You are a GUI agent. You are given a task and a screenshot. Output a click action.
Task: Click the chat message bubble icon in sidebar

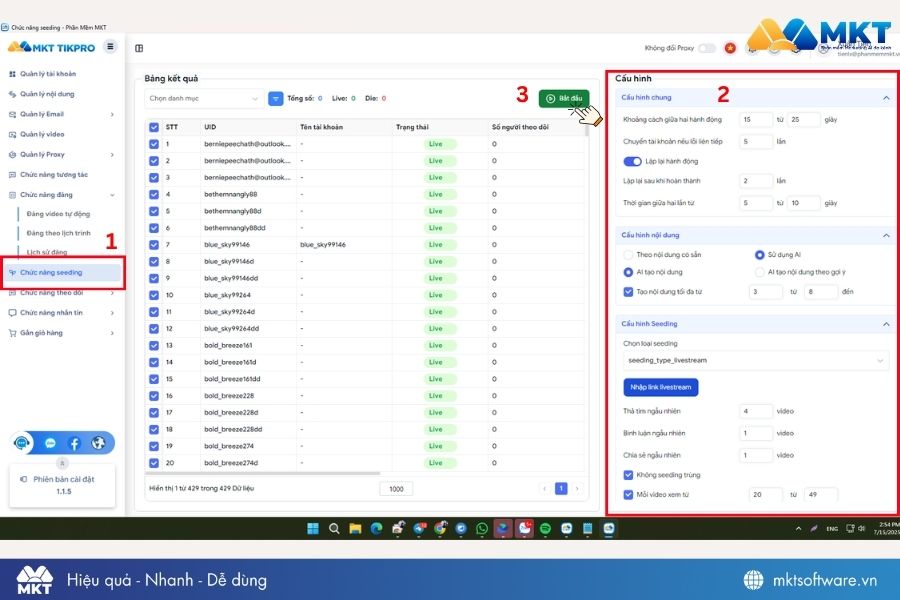[x=50, y=443]
